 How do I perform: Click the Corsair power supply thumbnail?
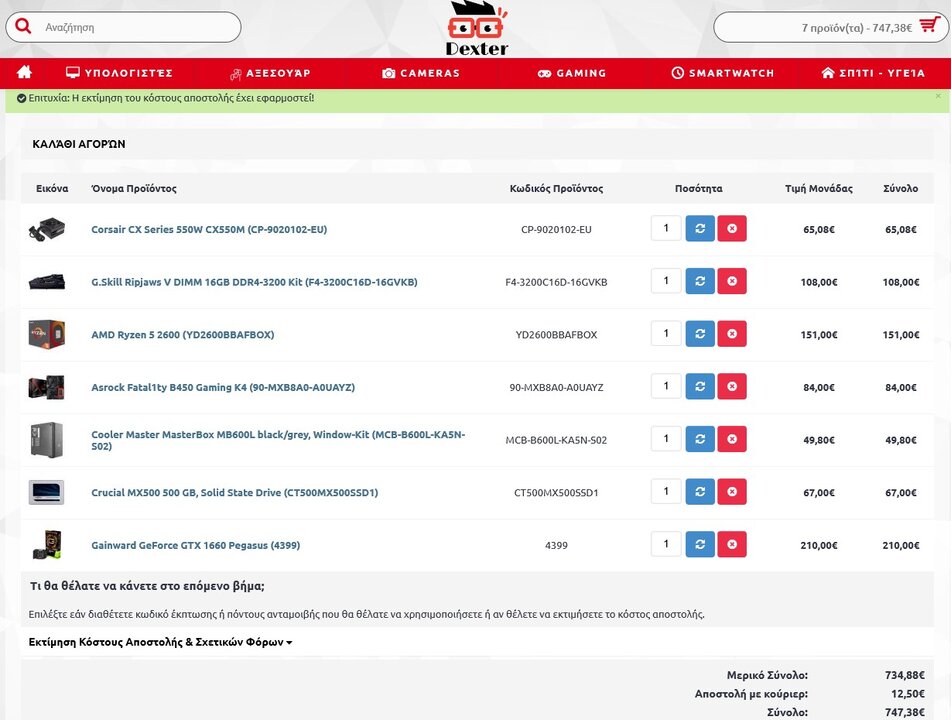coord(47,229)
